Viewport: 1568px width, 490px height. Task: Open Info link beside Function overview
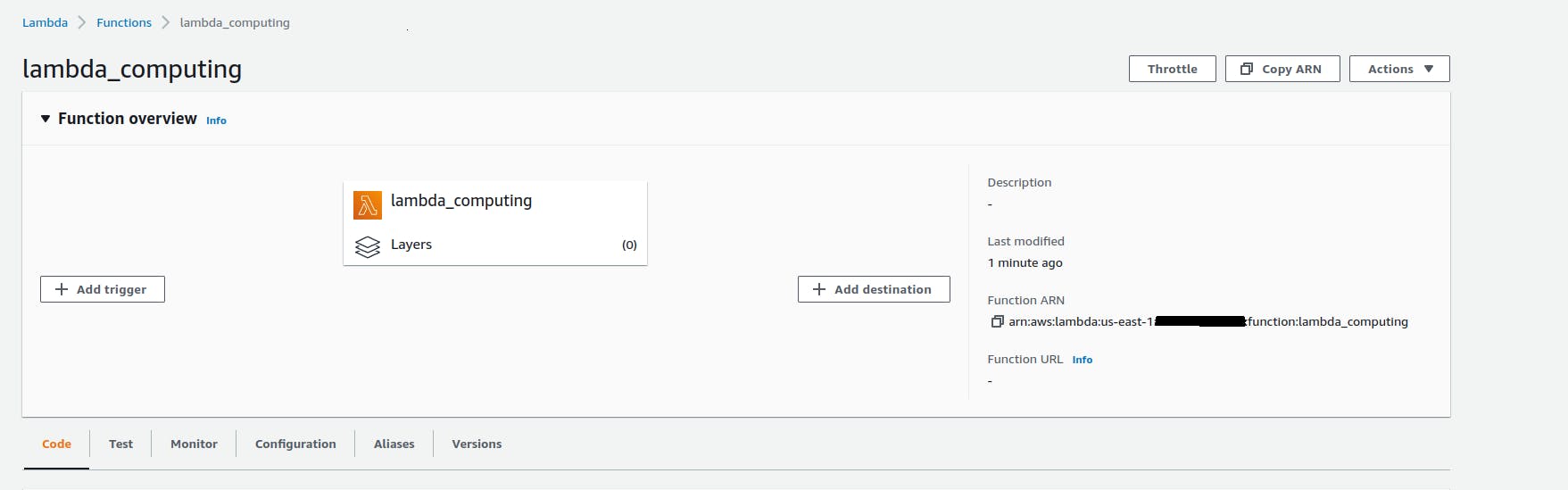[x=216, y=120]
